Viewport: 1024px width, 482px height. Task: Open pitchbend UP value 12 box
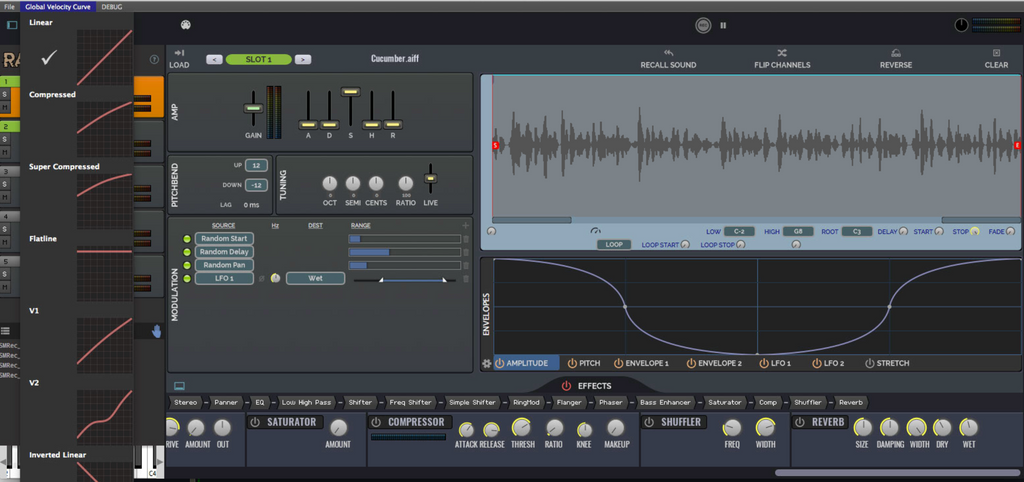pos(257,165)
